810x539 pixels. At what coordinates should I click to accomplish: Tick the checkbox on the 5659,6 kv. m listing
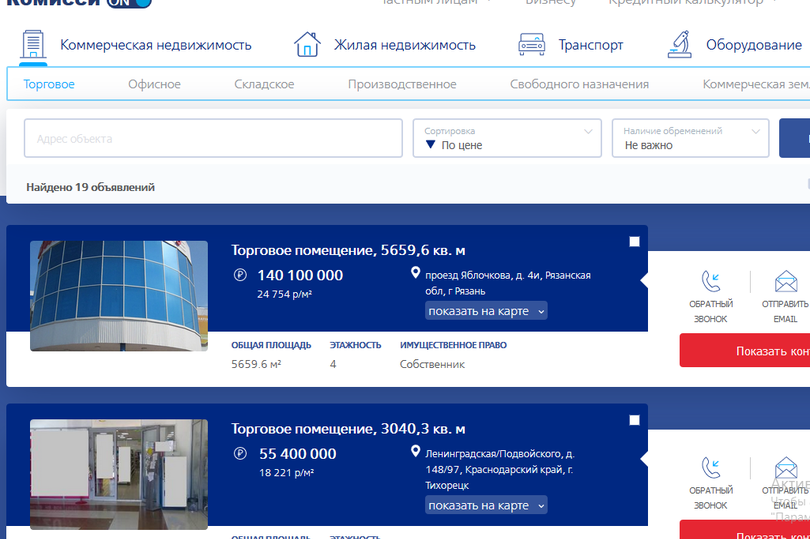[x=634, y=242]
